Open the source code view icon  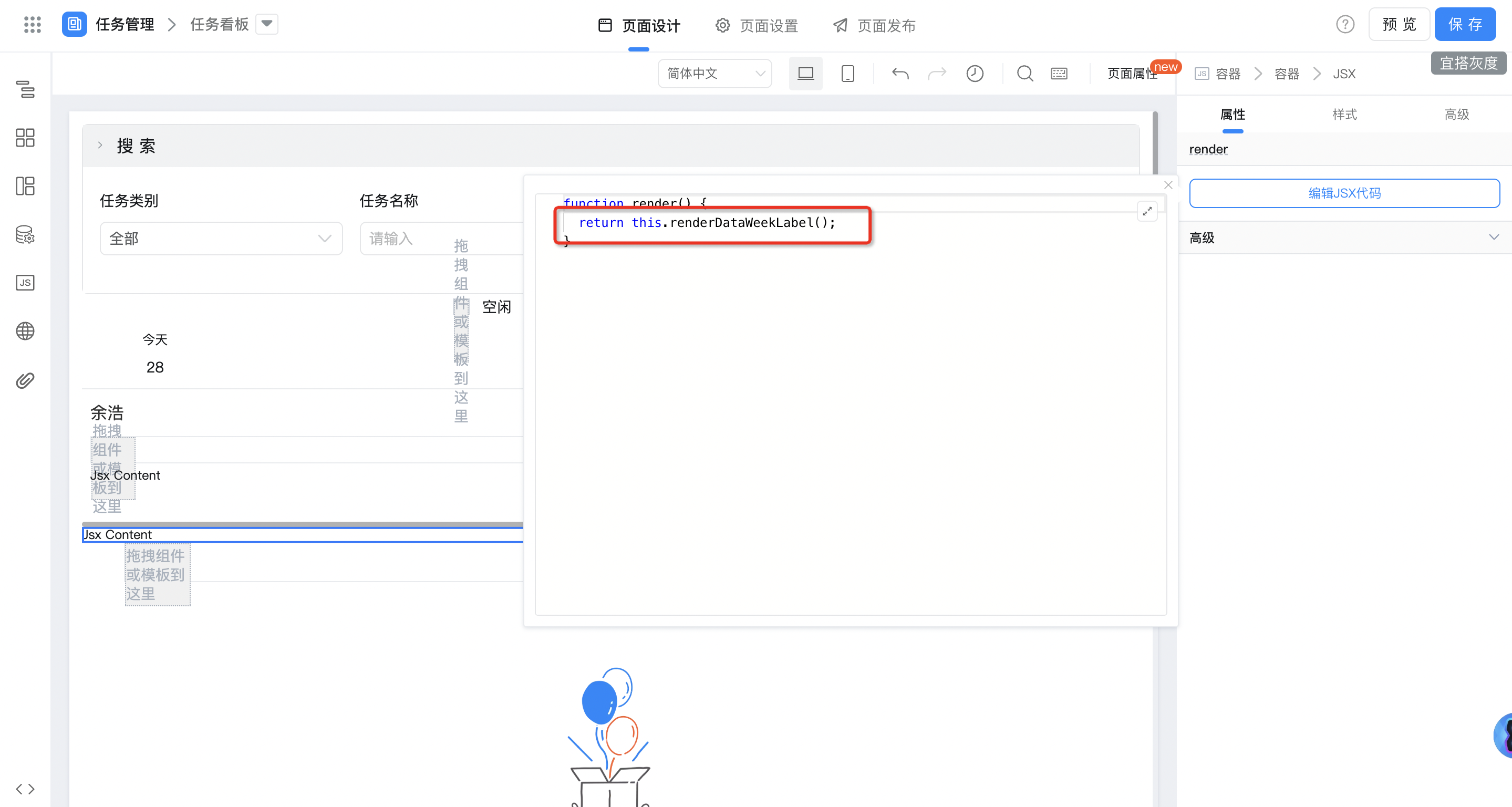tap(25, 788)
